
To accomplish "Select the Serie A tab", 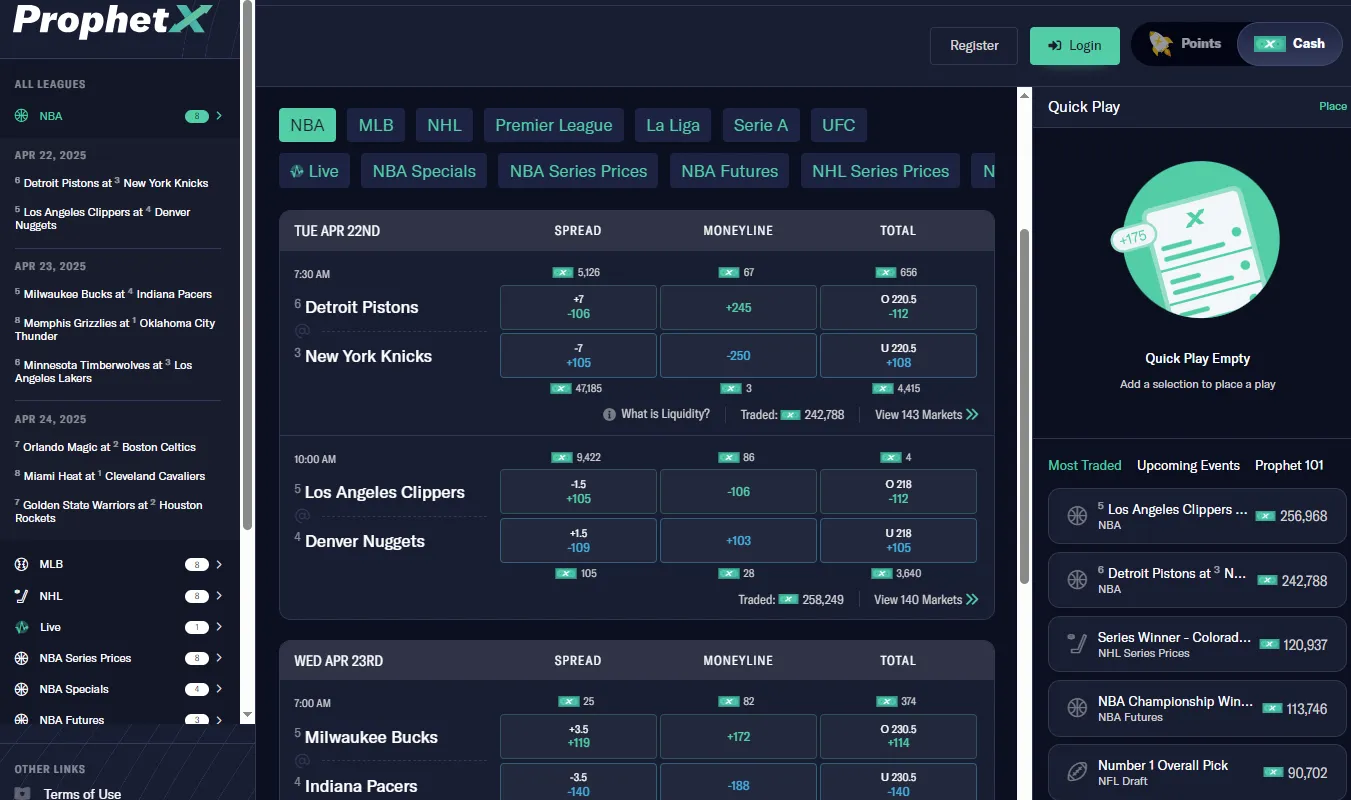I will (x=761, y=125).
